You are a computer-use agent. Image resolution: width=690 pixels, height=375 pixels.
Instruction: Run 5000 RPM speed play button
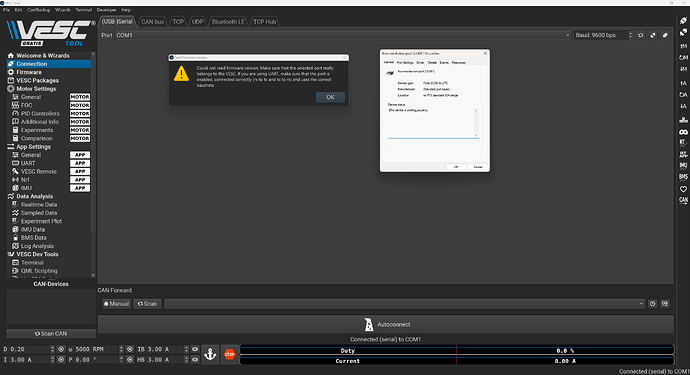pos(130,349)
